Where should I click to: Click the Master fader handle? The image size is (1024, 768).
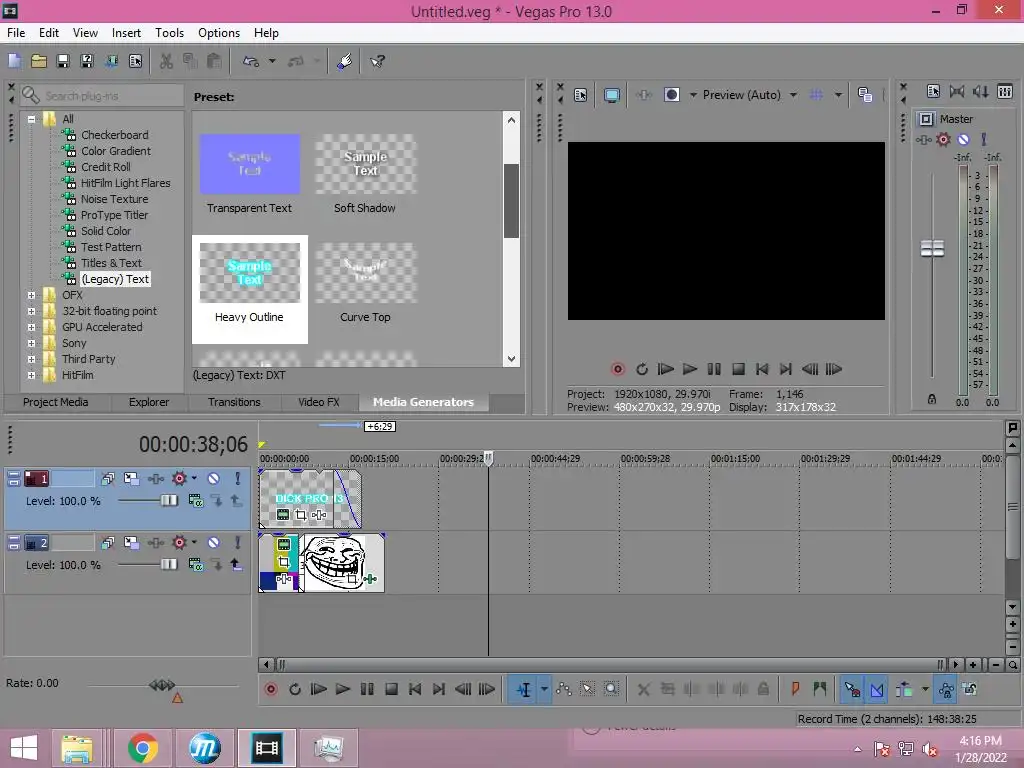[932, 248]
